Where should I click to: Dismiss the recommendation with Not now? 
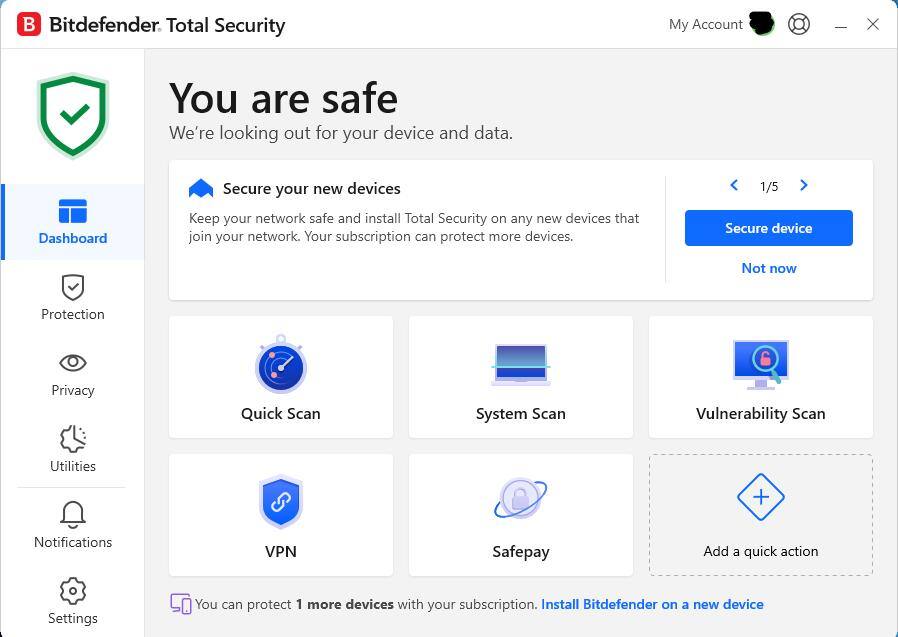769,268
